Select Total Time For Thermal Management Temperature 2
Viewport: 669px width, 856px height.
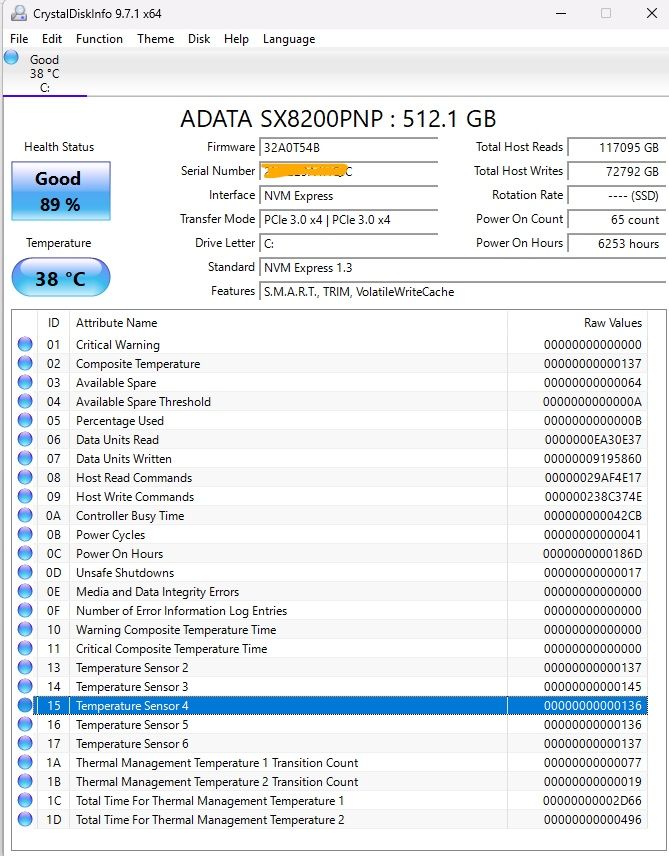(x=210, y=819)
